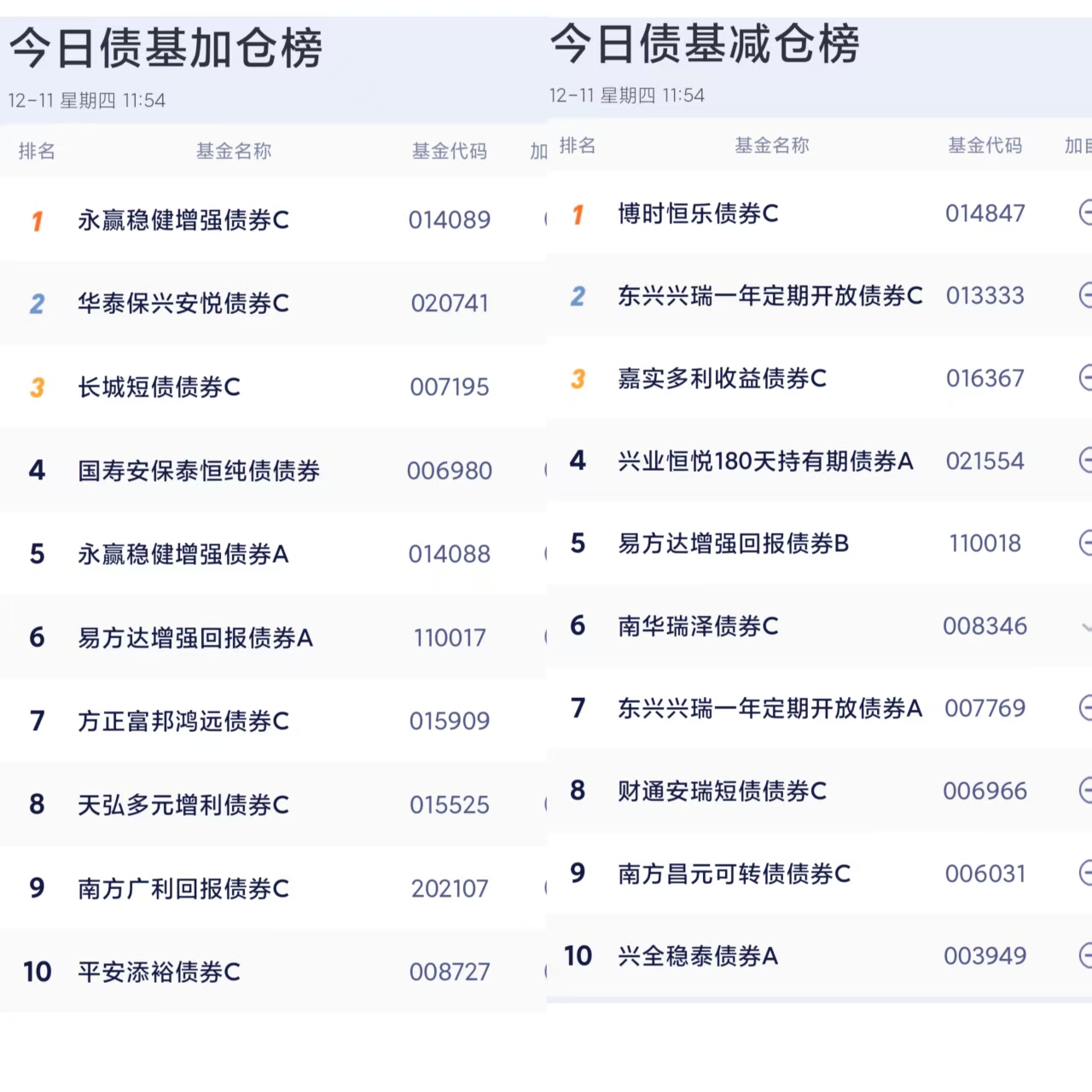Click rank number 10 beside 兴全稳泰债券A
1092x1092 pixels.
pos(578,955)
